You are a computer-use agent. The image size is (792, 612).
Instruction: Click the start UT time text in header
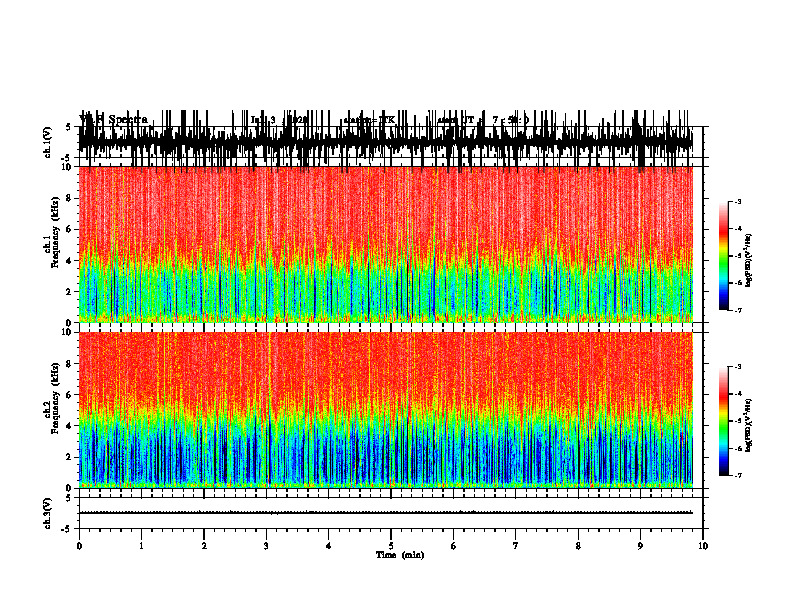pyautogui.click(x=483, y=120)
